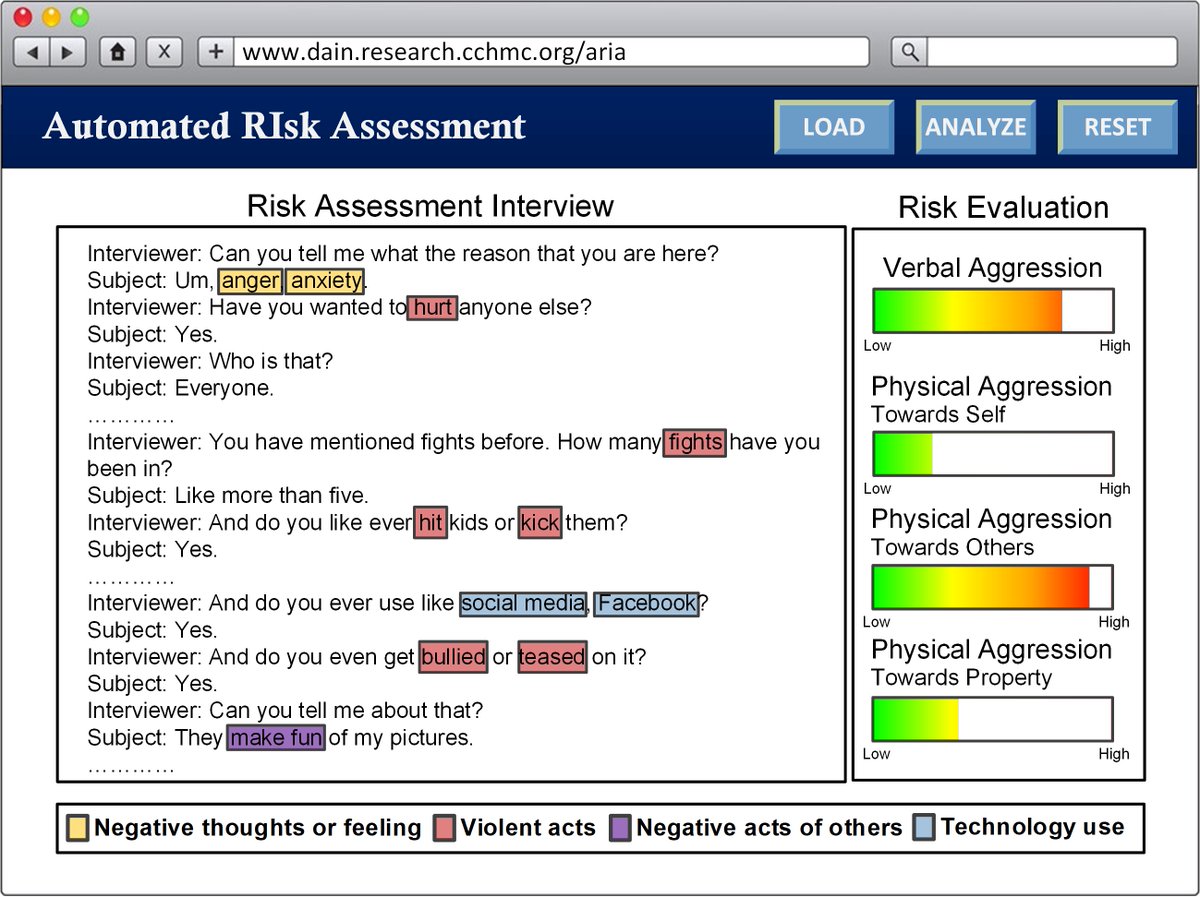Click the LOAD button

[x=834, y=127]
